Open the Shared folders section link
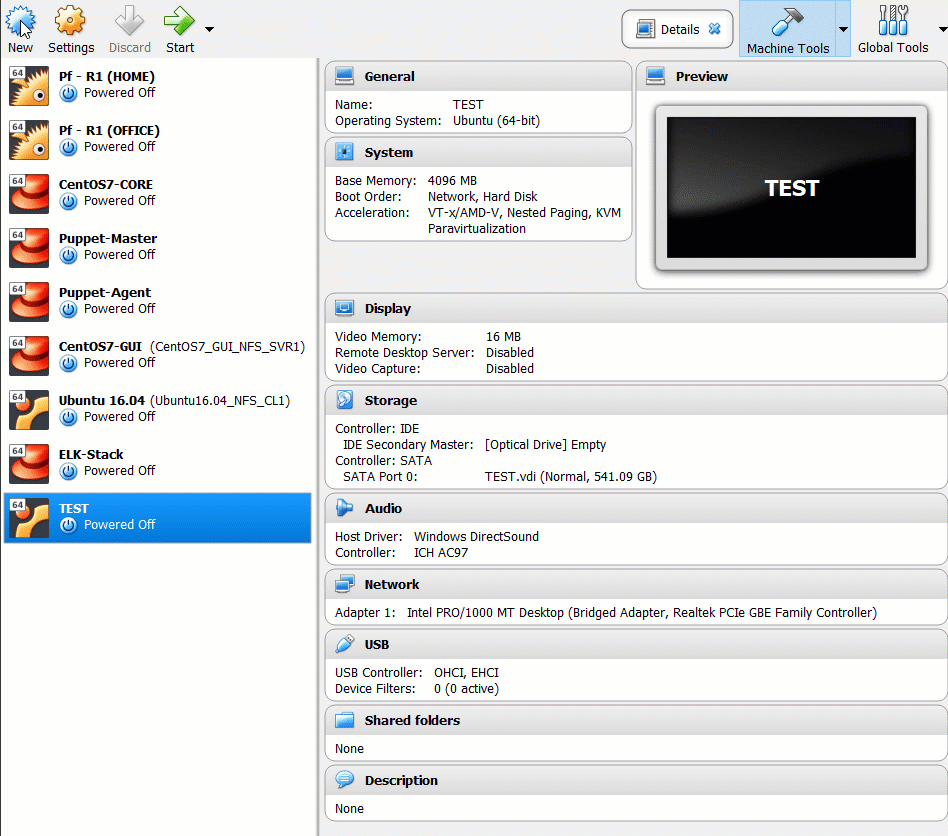This screenshot has height=836, width=948. [x=412, y=721]
